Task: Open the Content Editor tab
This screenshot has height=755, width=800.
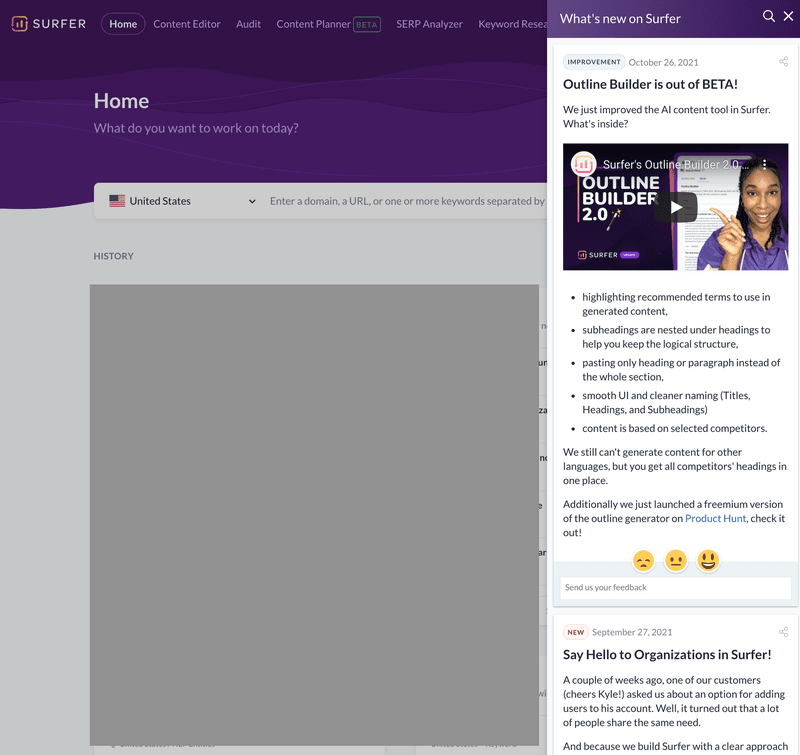Action: coord(187,24)
